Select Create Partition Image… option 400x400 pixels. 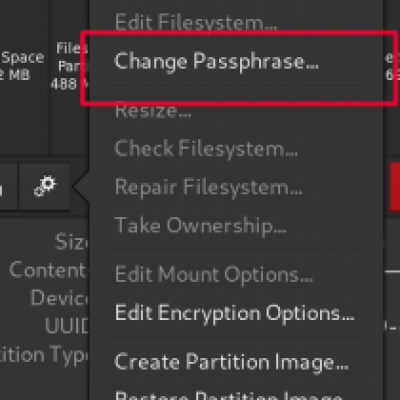click(232, 362)
